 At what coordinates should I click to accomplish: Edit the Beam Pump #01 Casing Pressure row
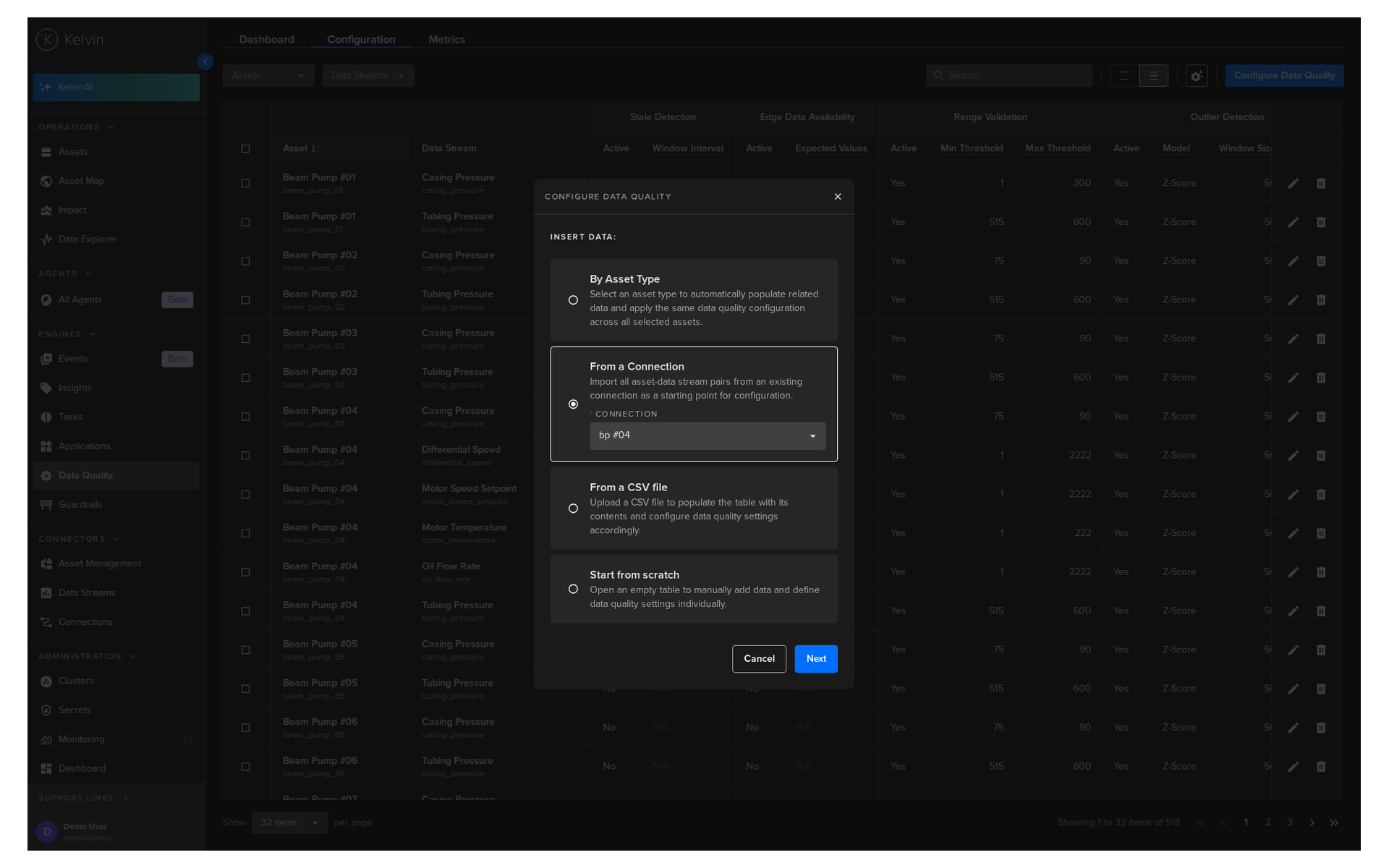coord(1293,184)
